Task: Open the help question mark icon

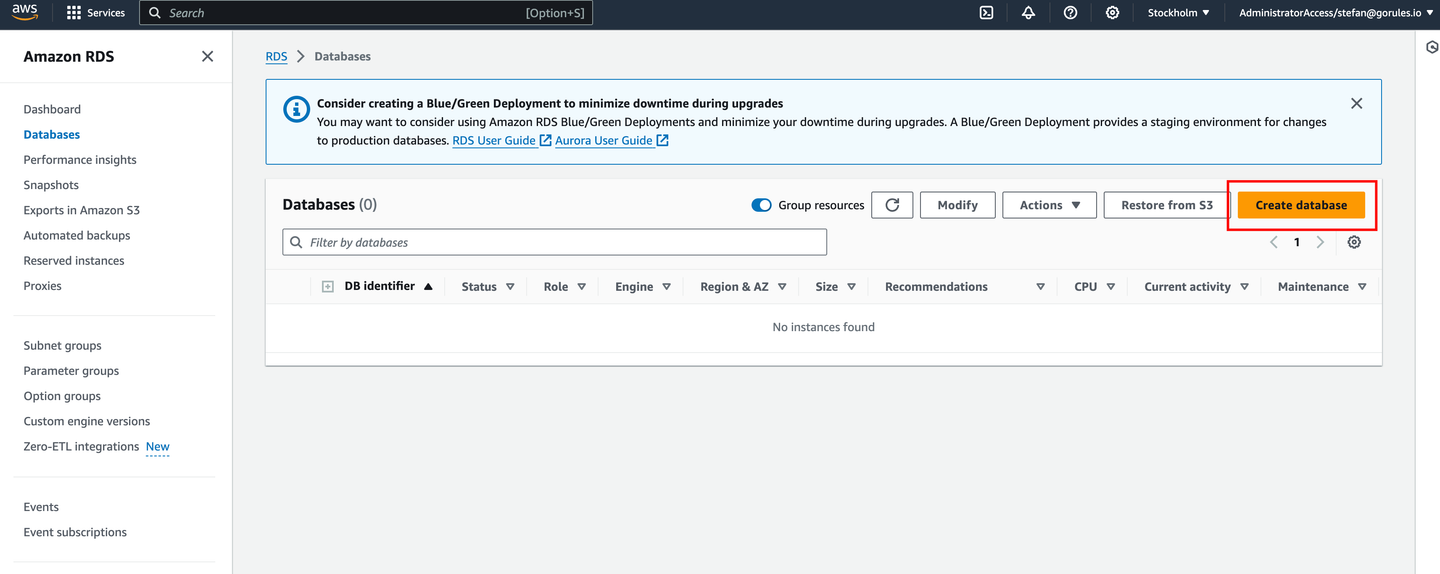Action: click(1070, 13)
